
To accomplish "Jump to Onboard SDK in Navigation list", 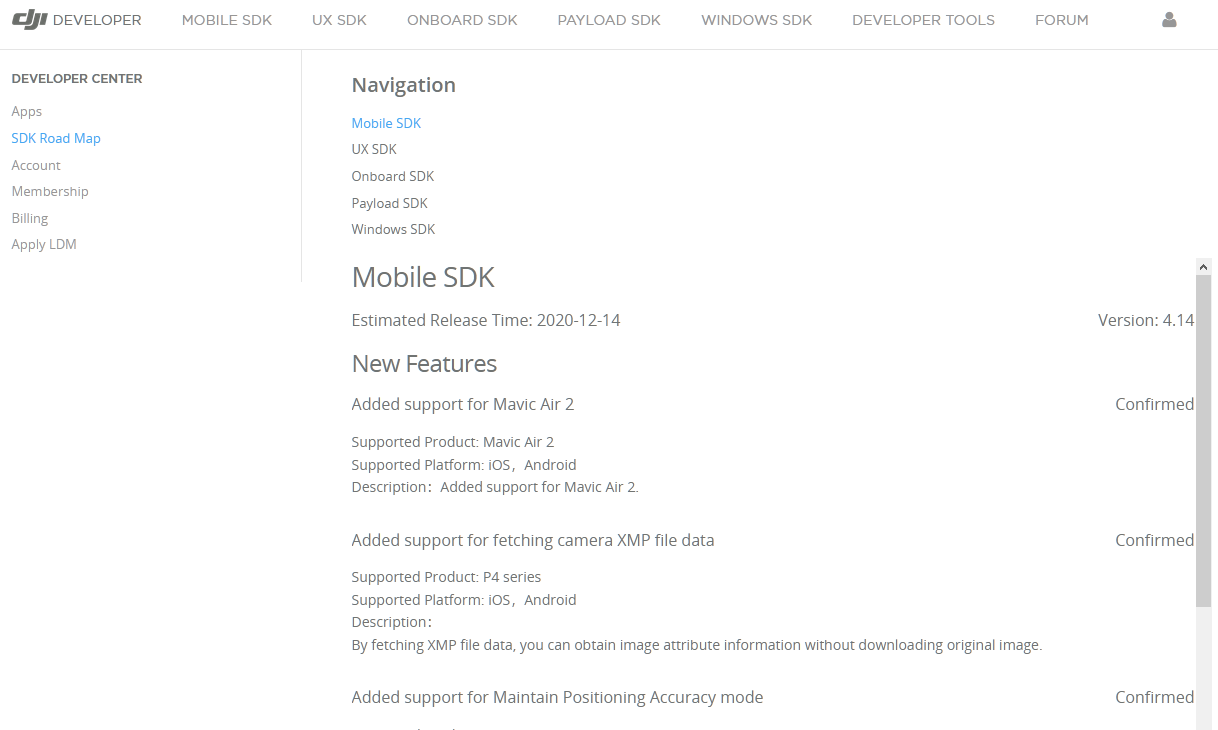I will coord(393,176).
